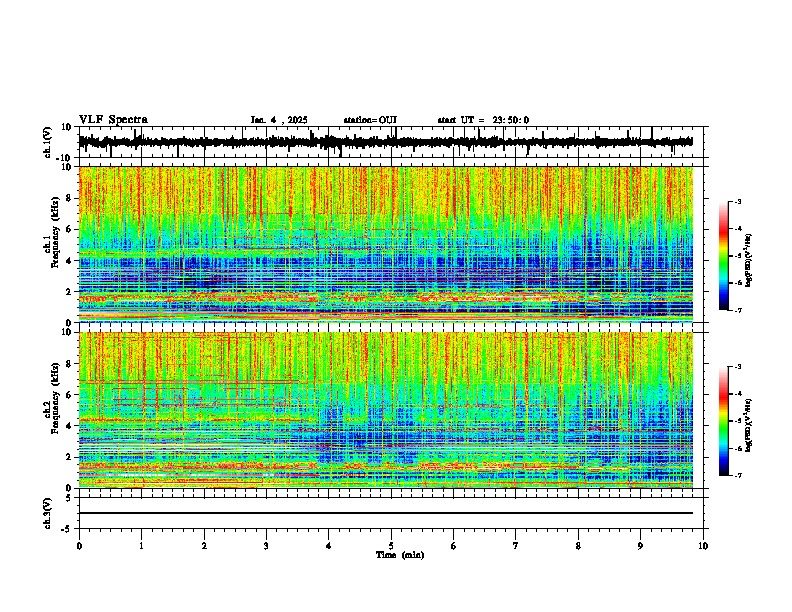Screen dimensions: 792x612
Task: Click time axis tick label "1"
Action: pyautogui.click(x=141, y=546)
